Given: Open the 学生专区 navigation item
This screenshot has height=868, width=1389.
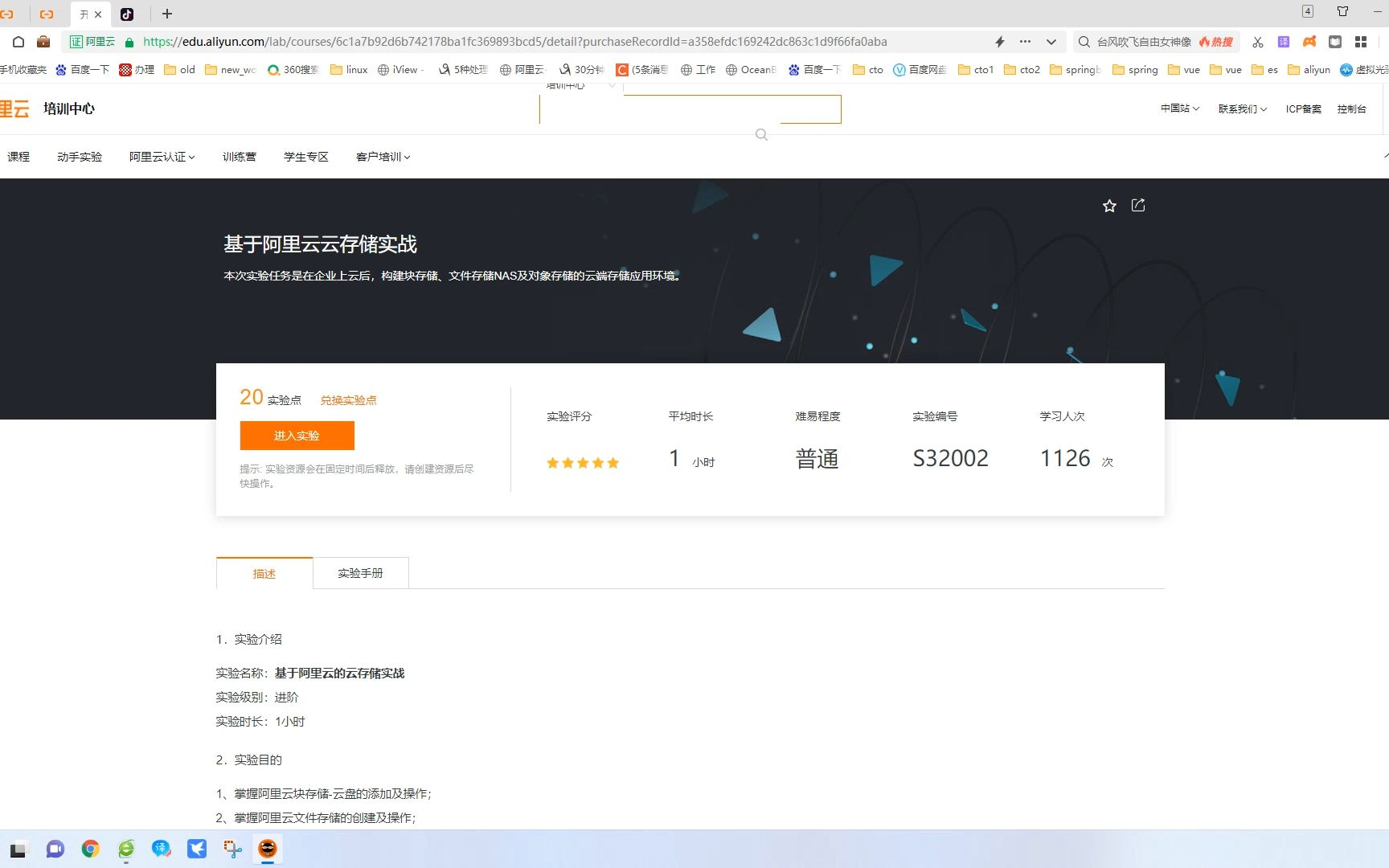Looking at the screenshot, I should pos(306,157).
